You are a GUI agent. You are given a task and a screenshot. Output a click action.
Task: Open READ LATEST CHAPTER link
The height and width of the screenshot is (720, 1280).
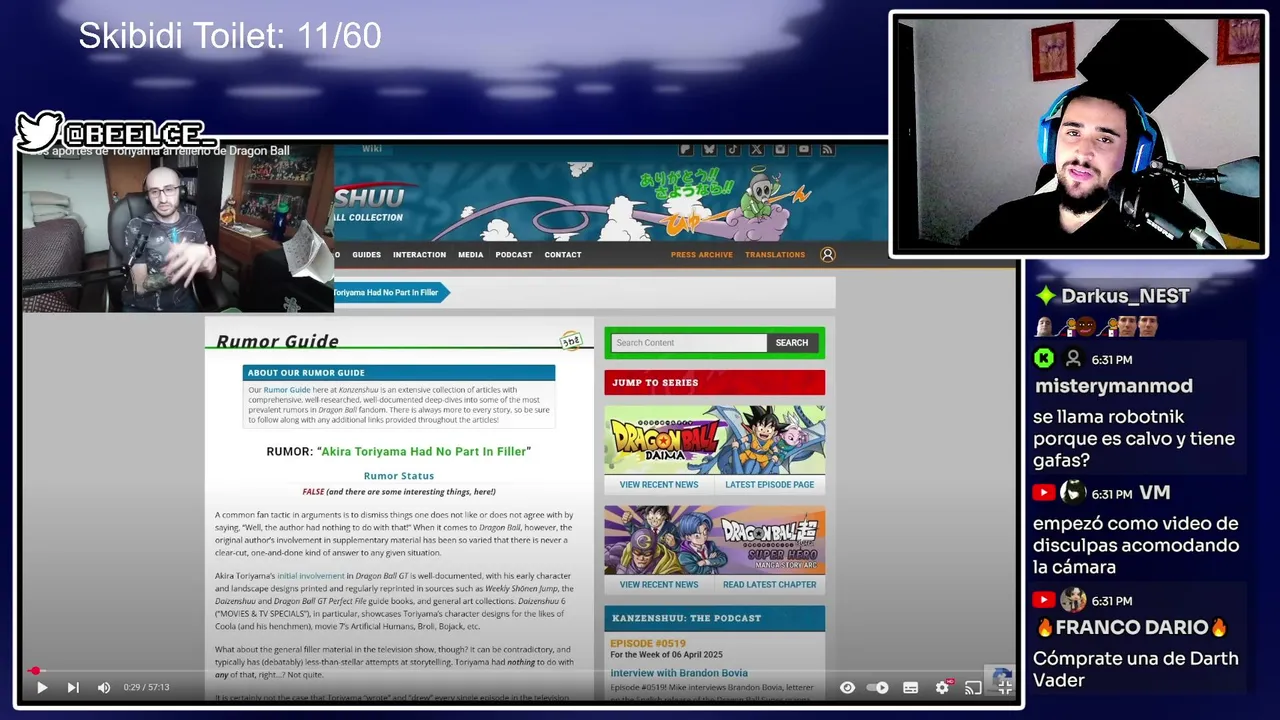[770, 585]
